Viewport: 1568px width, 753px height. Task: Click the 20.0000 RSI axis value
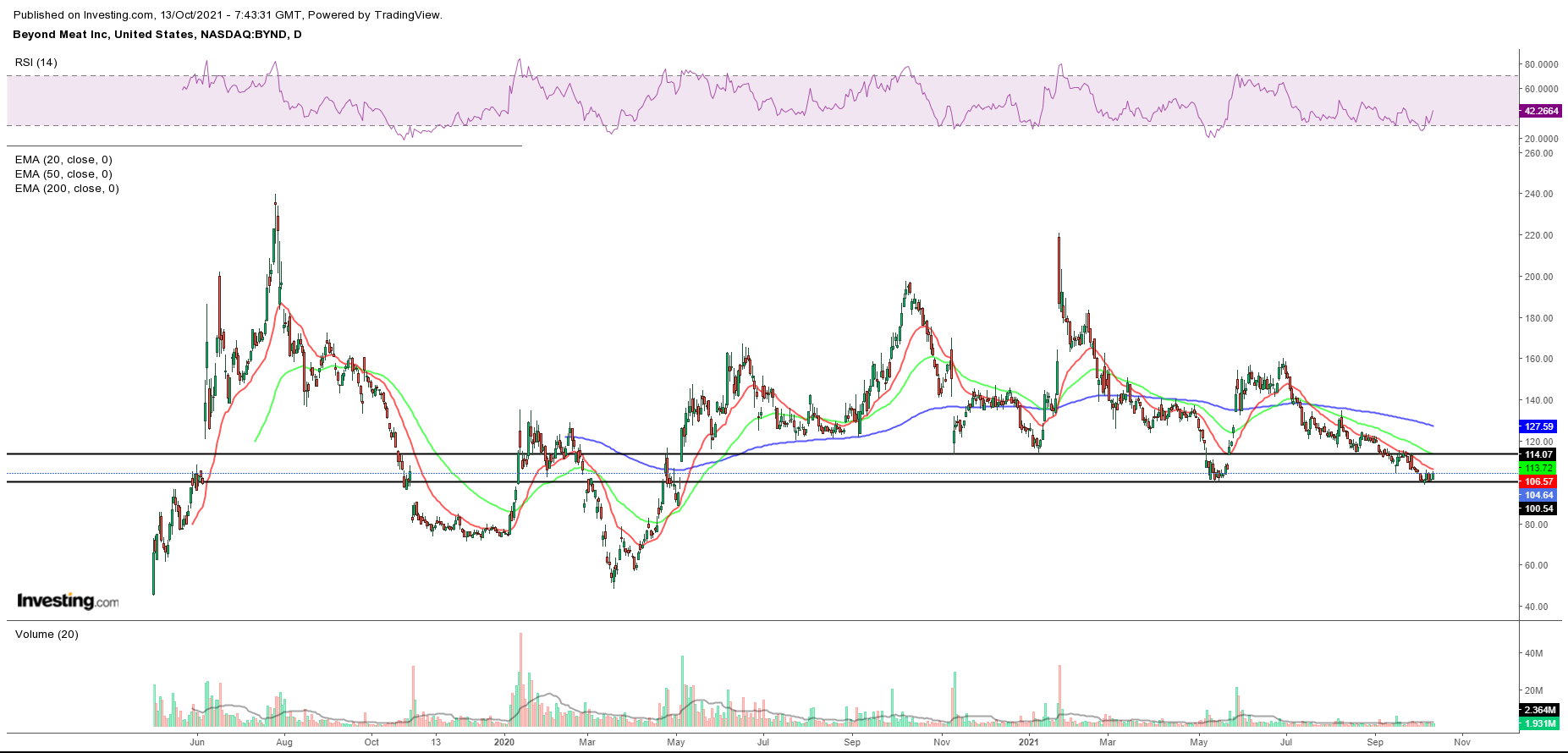click(1541, 139)
